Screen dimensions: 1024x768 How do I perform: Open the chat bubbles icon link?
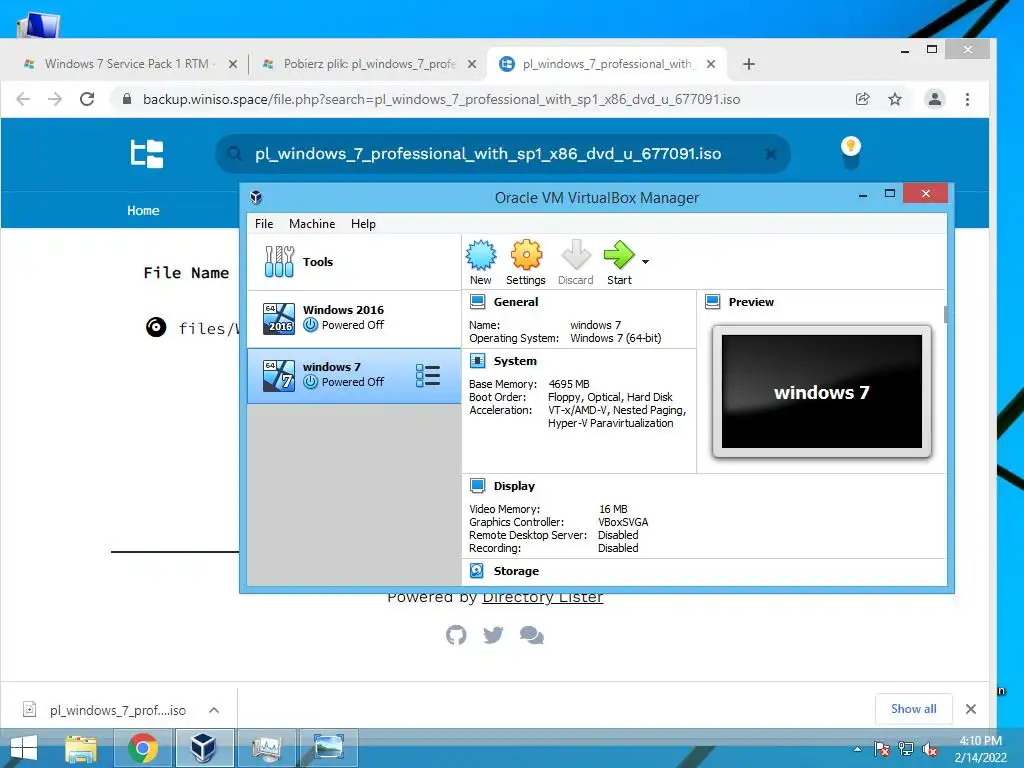[x=532, y=635]
